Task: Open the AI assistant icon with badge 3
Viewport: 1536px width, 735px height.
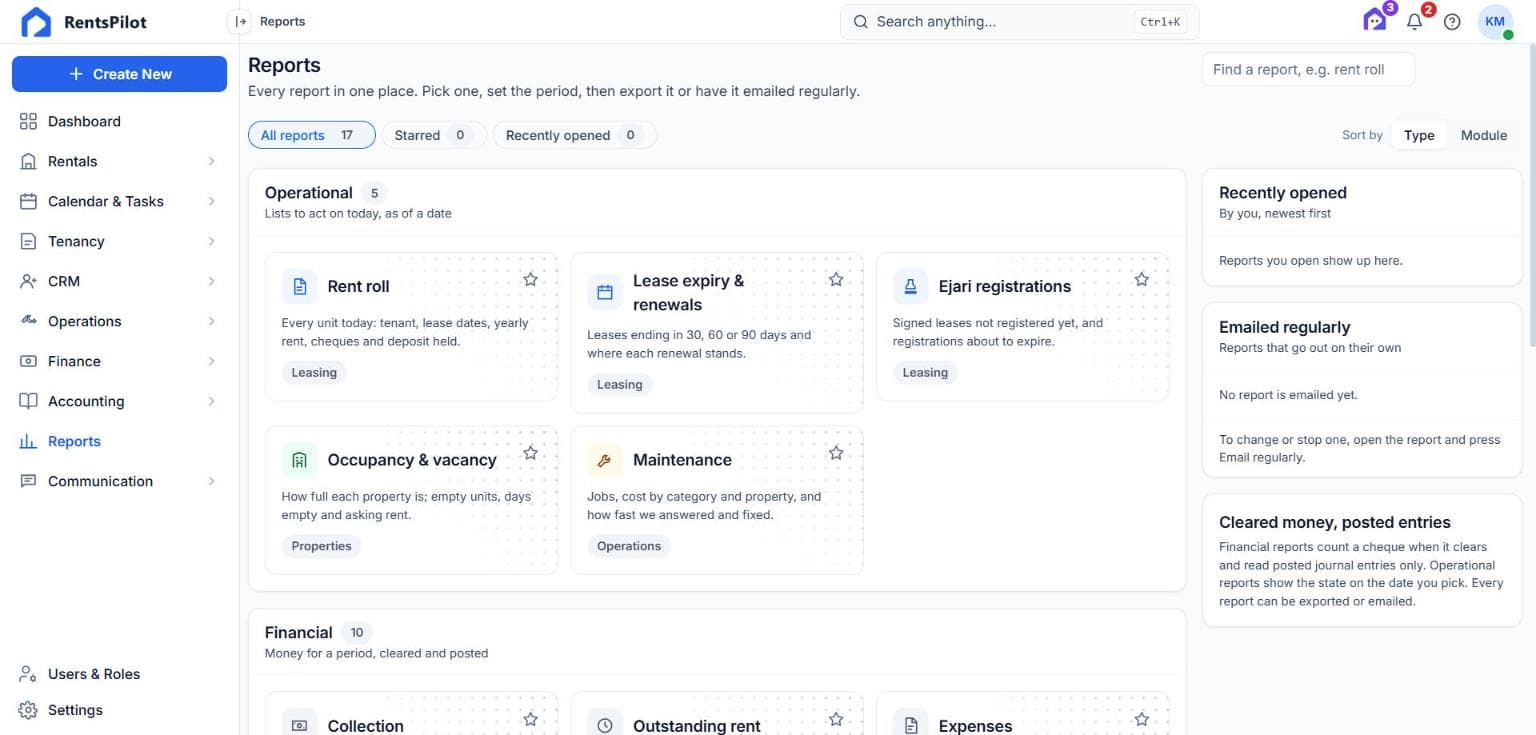Action: [x=1375, y=20]
